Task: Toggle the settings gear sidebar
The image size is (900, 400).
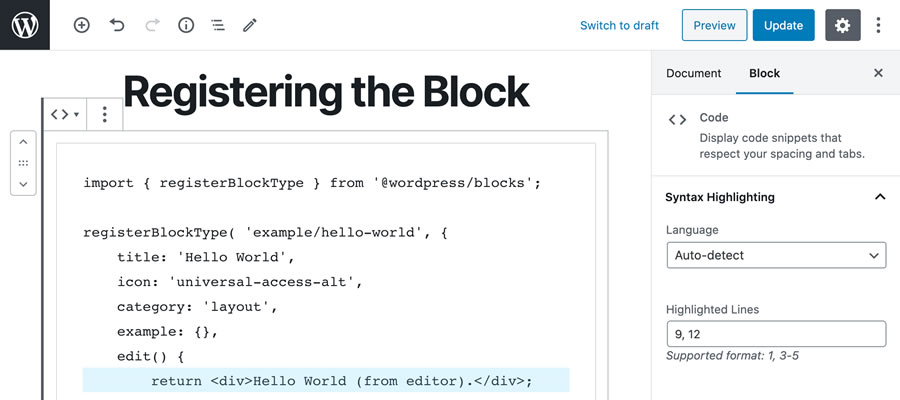Action: tap(842, 25)
